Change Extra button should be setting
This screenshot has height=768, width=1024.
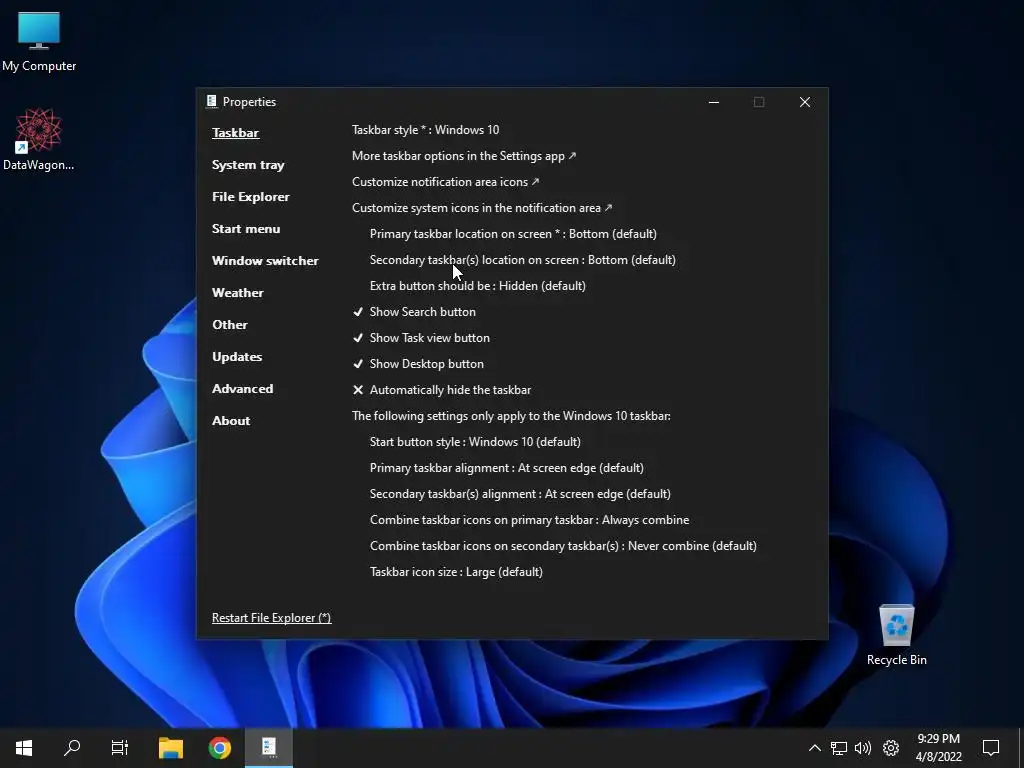pyautogui.click(x=477, y=286)
